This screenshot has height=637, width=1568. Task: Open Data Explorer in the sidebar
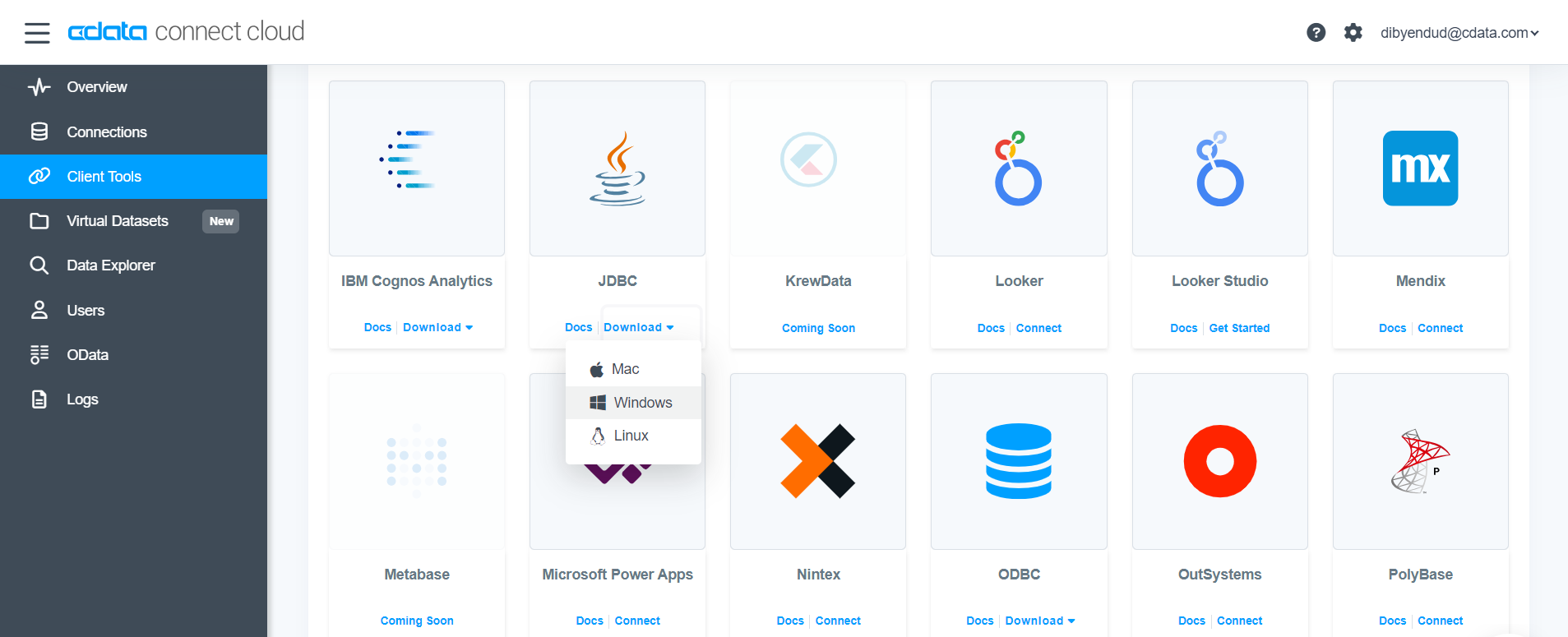[133, 265]
